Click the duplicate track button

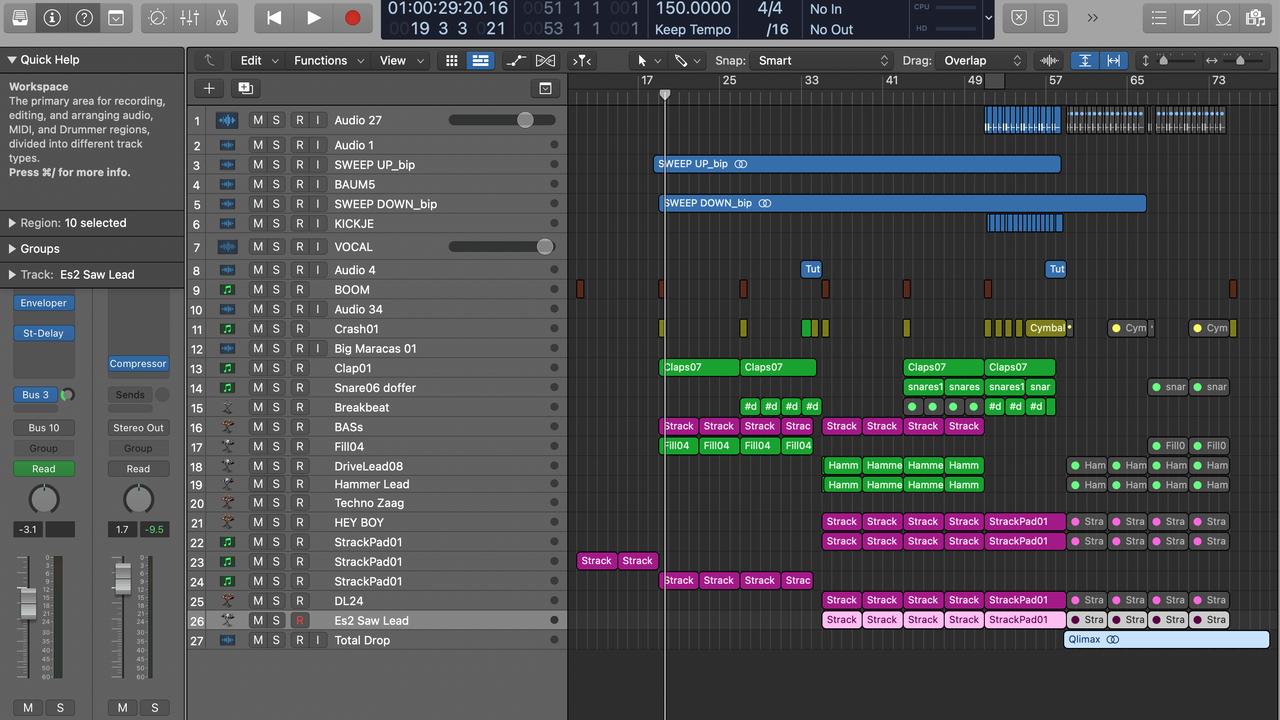pyautogui.click(x=245, y=88)
